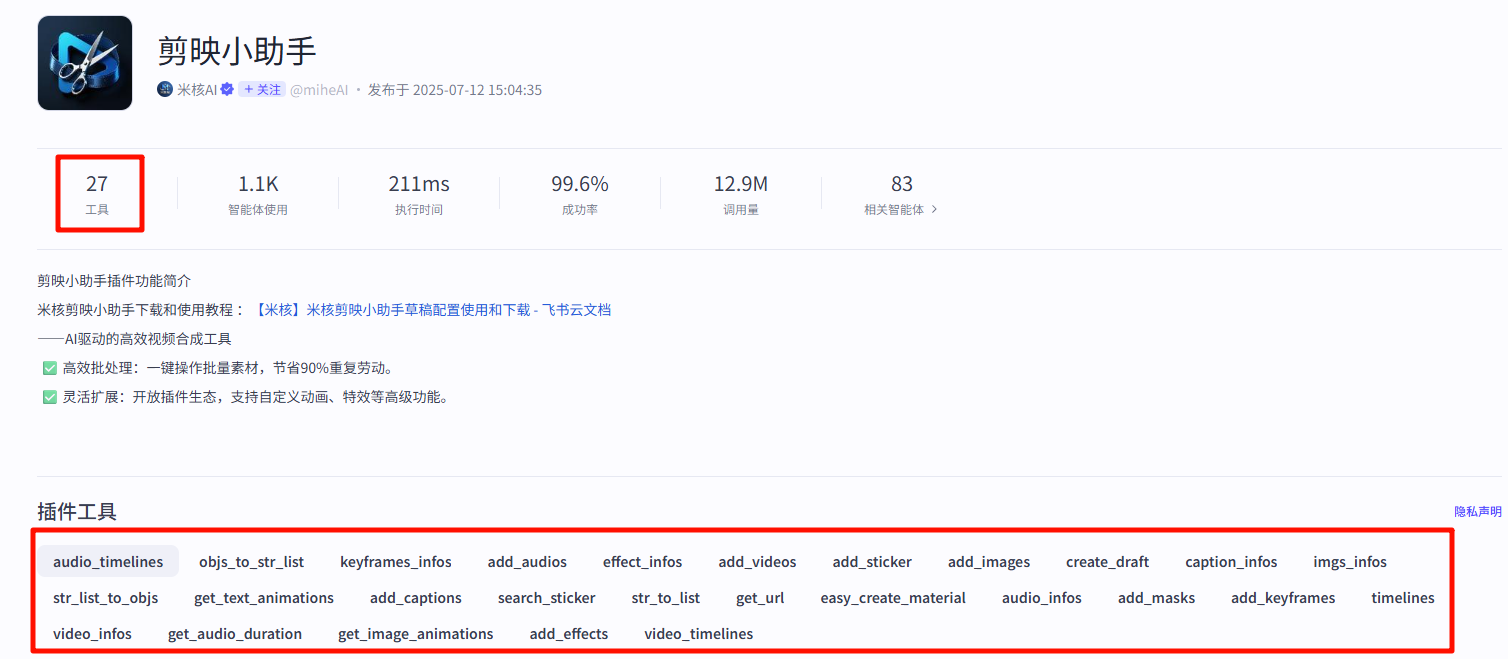The height and width of the screenshot is (659, 1508).
Task: Click the 剪映小助手 scissors app icon
Action: [85, 63]
